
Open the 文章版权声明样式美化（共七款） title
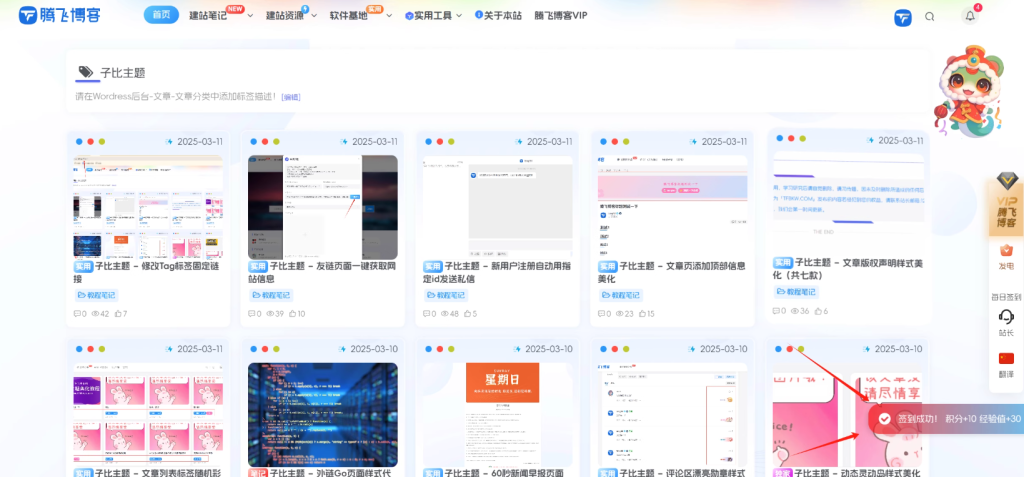(x=848, y=269)
